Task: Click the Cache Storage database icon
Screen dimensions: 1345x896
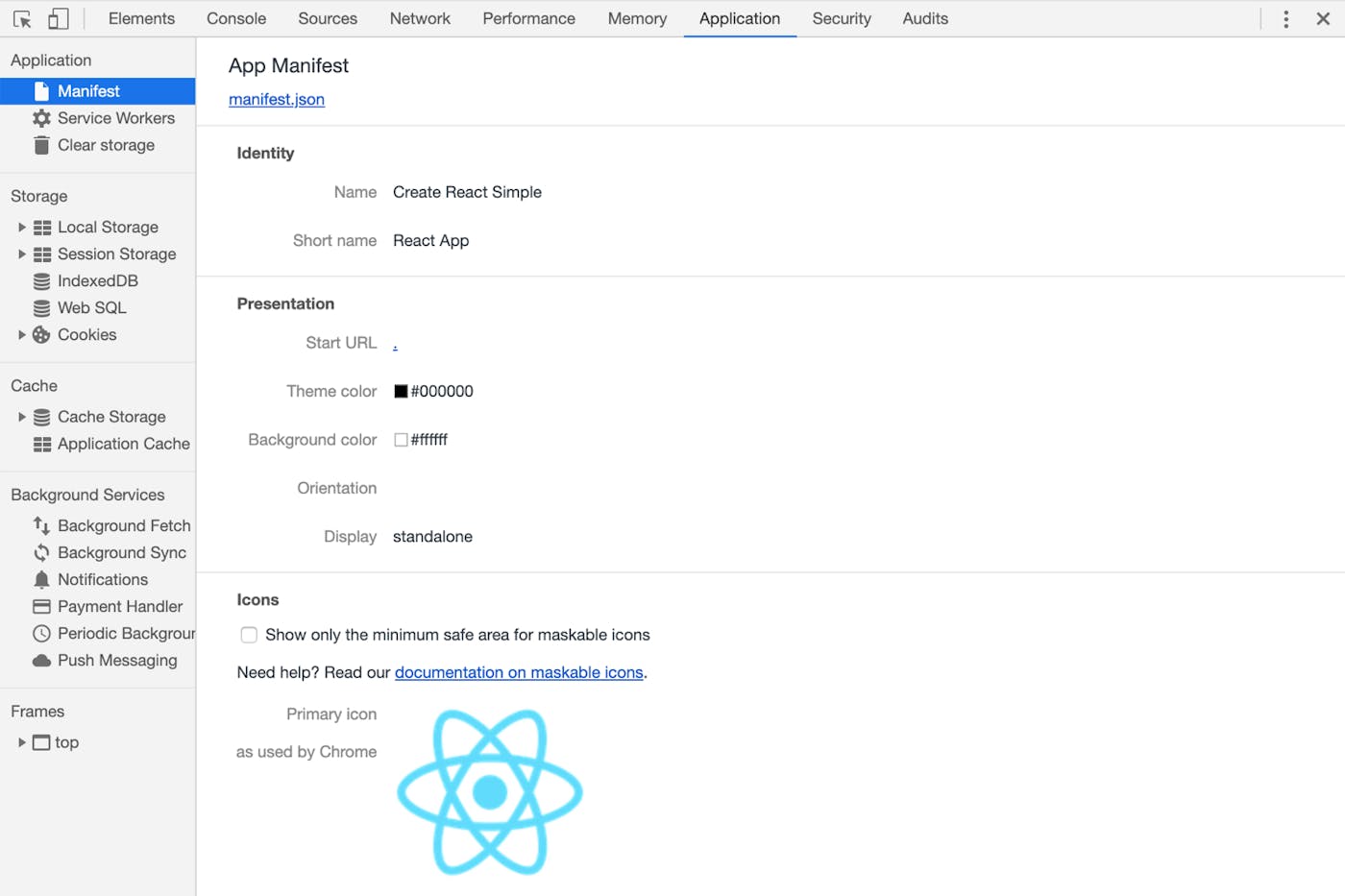Action: point(41,418)
